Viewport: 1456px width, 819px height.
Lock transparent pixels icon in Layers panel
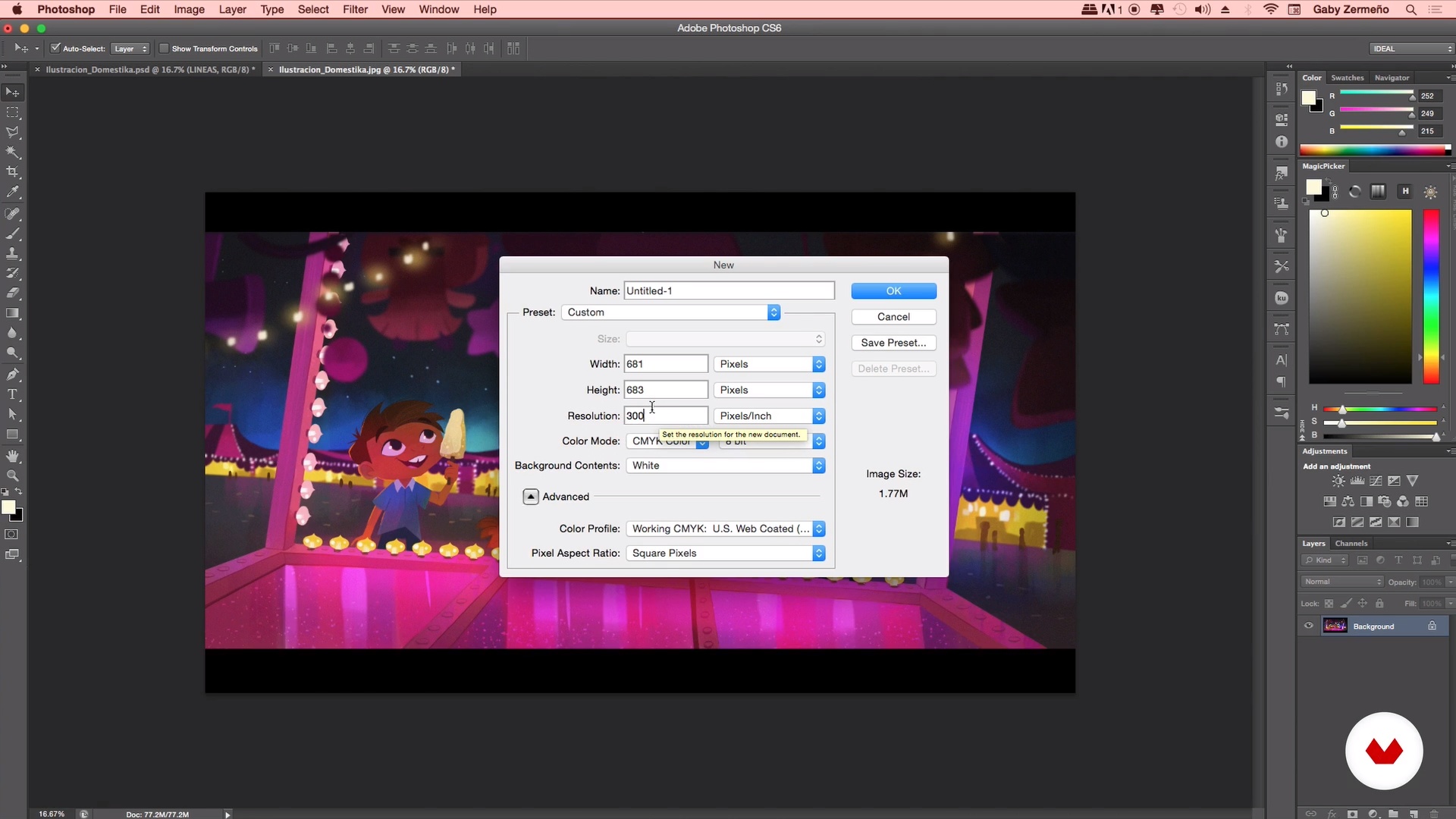[1329, 604]
